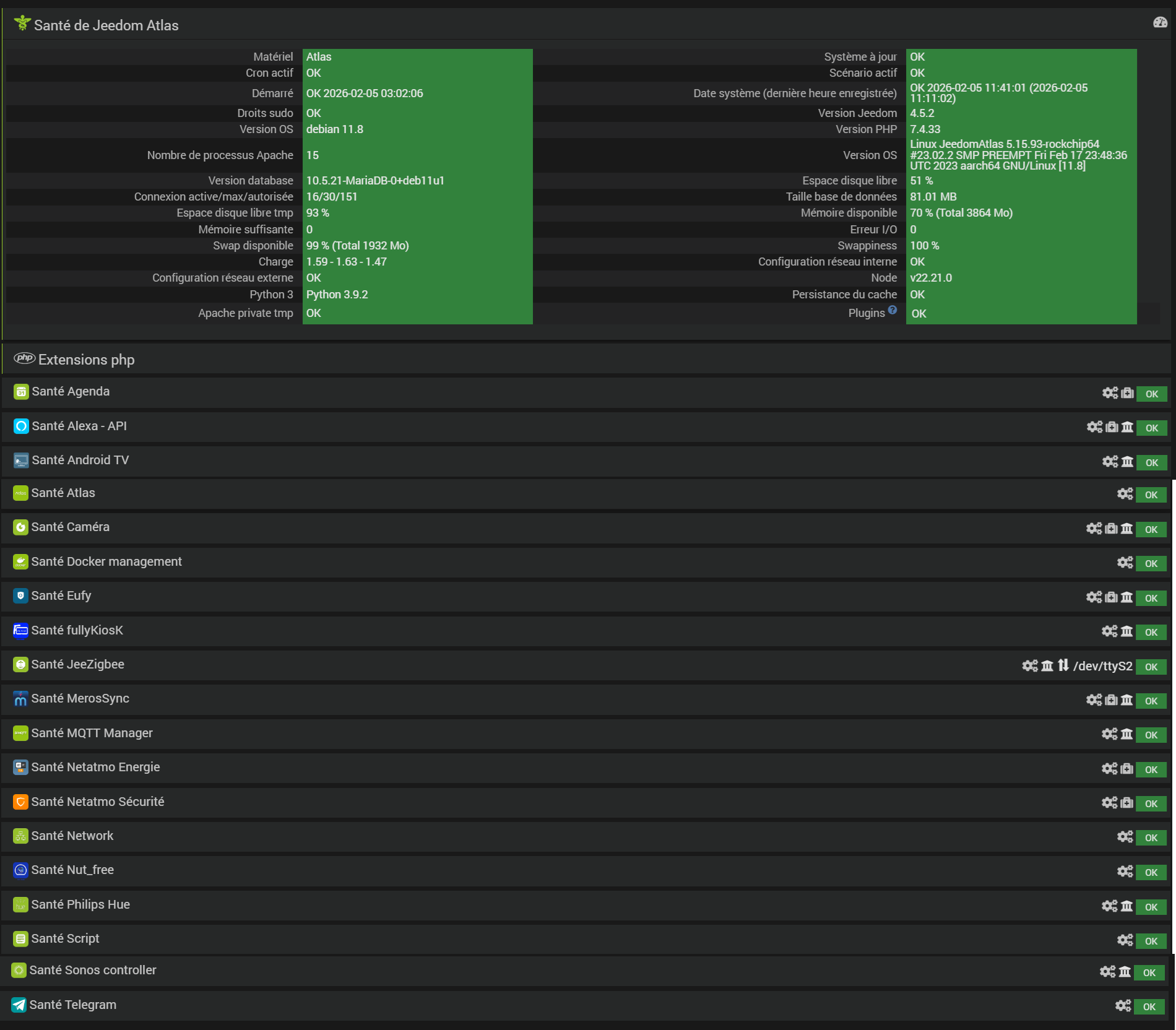This screenshot has height=1030, width=1176.
Task: Click the medkit icon in the Santé MerosSync row
Action: (x=1111, y=700)
